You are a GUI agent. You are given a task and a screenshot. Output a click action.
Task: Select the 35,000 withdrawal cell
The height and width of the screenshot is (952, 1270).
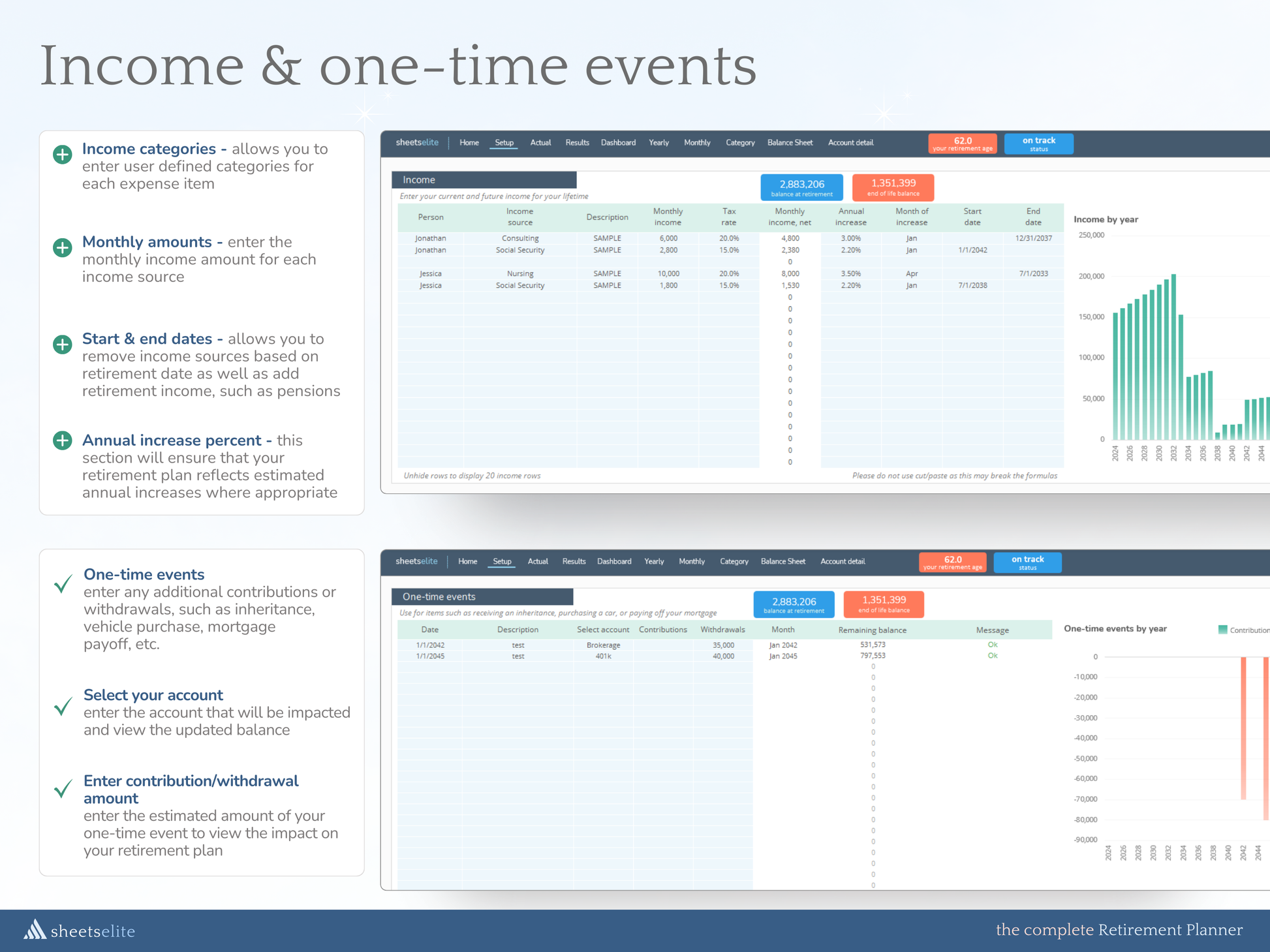[x=723, y=645]
